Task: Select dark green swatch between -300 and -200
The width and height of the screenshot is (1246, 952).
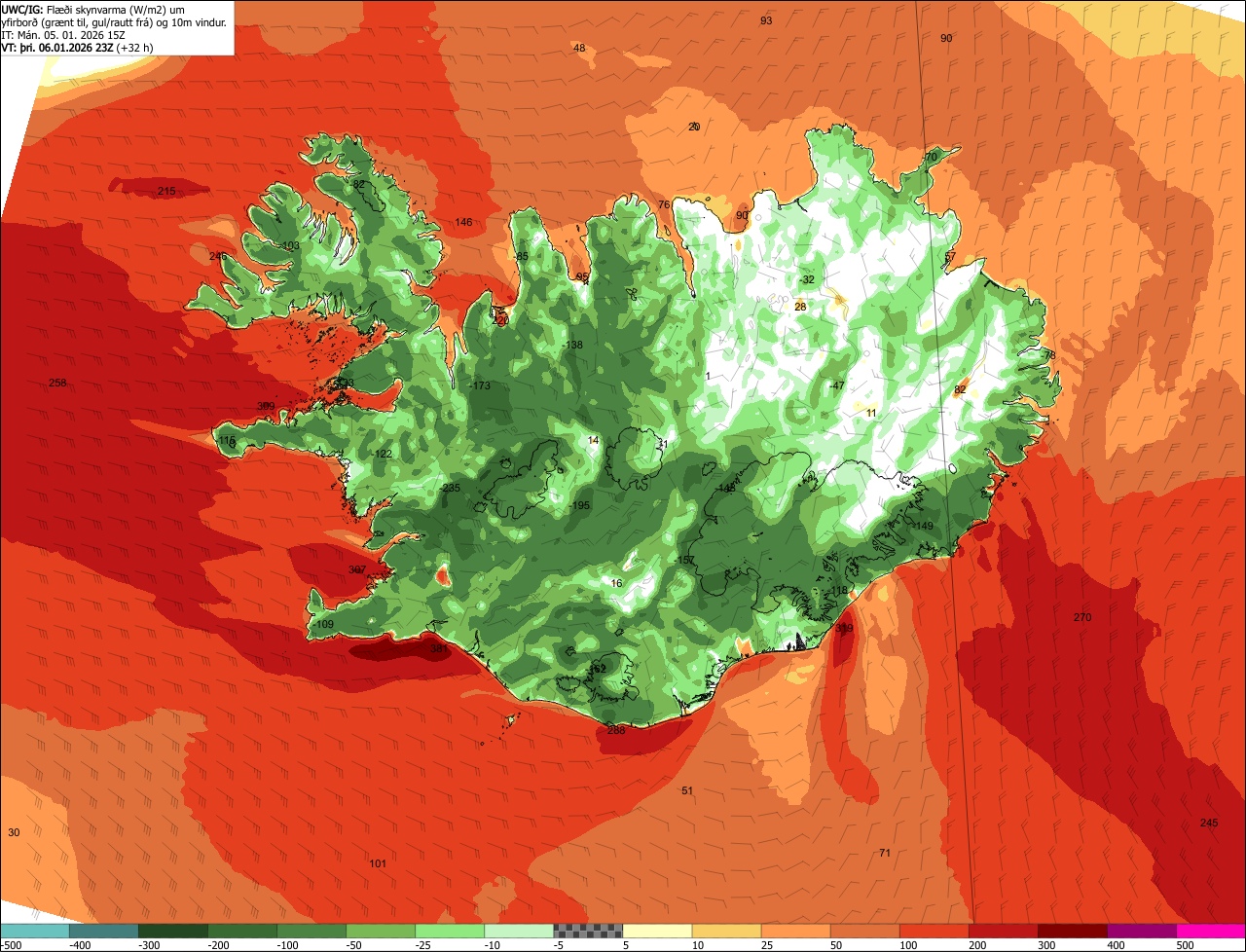Action: pyautogui.click(x=172, y=931)
